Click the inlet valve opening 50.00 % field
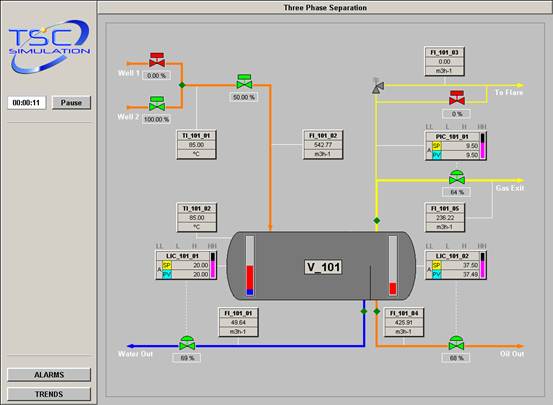This screenshot has height=405, width=553. [x=244, y=97]
